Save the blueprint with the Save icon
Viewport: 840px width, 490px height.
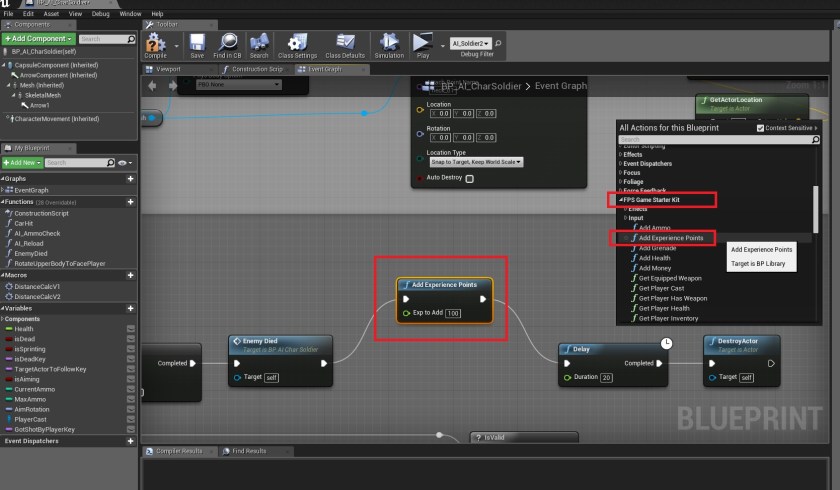tap(197, 45)
